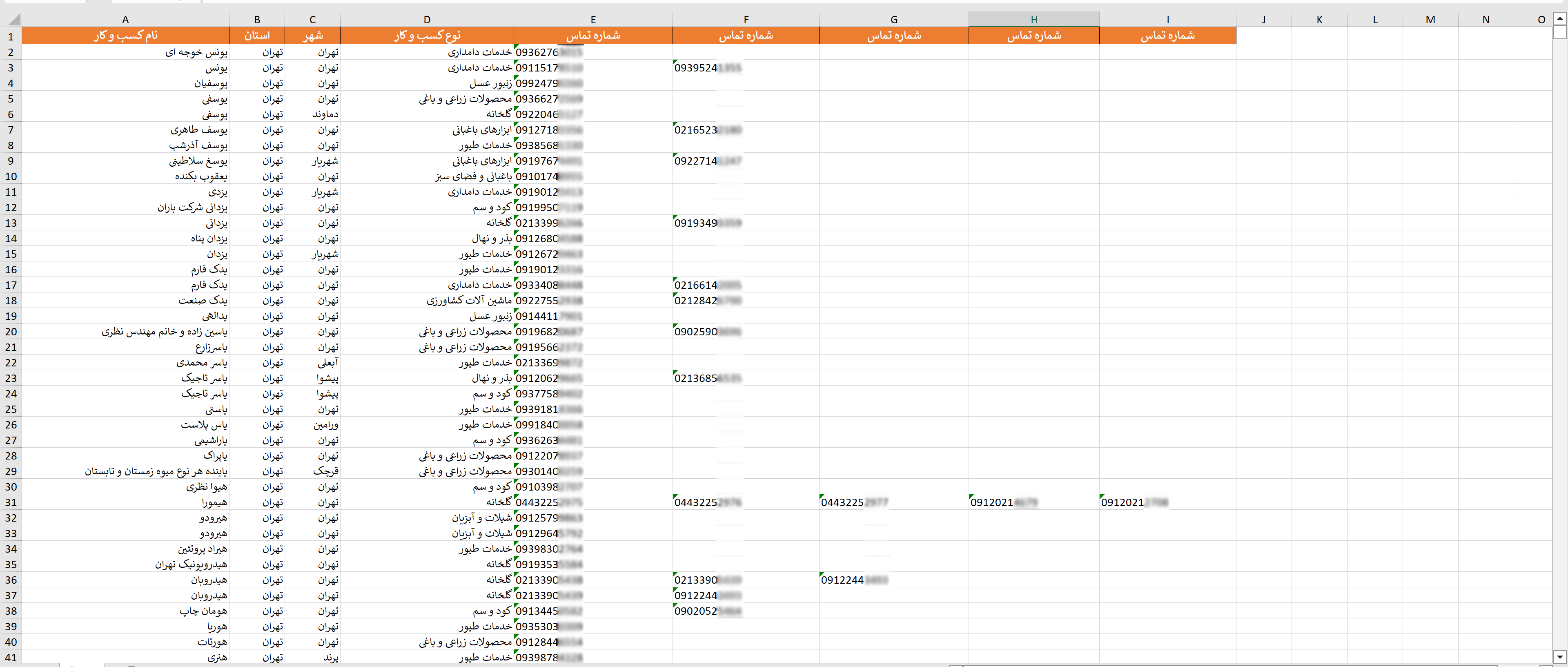This screenshot has height=667, width=1568.
Task: Select phone cell starting 0902590 in column F
Action: coord(746,331)
